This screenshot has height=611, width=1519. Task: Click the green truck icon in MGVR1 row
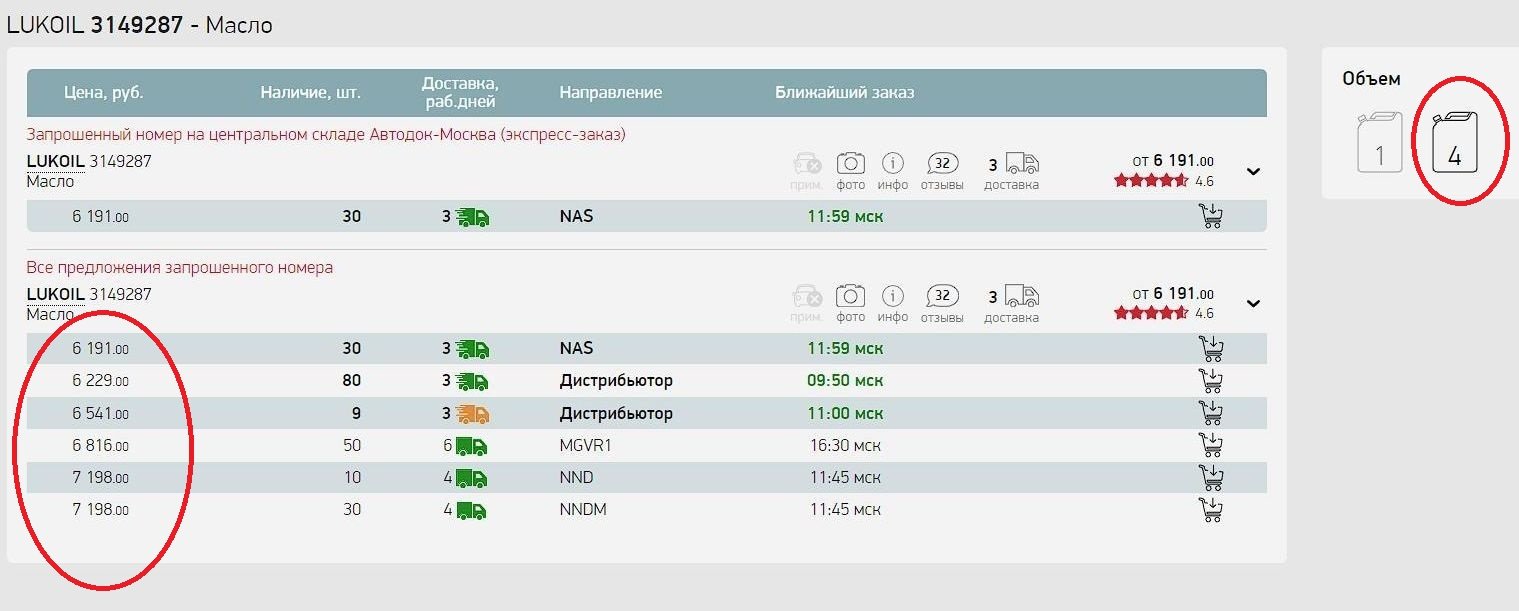pyautogui.click(x=472, y=446)
